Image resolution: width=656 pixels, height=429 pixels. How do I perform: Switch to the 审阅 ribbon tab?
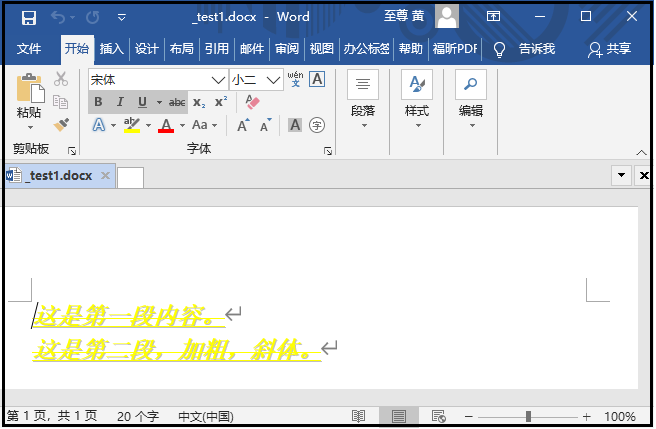click(x=287, y=49)
